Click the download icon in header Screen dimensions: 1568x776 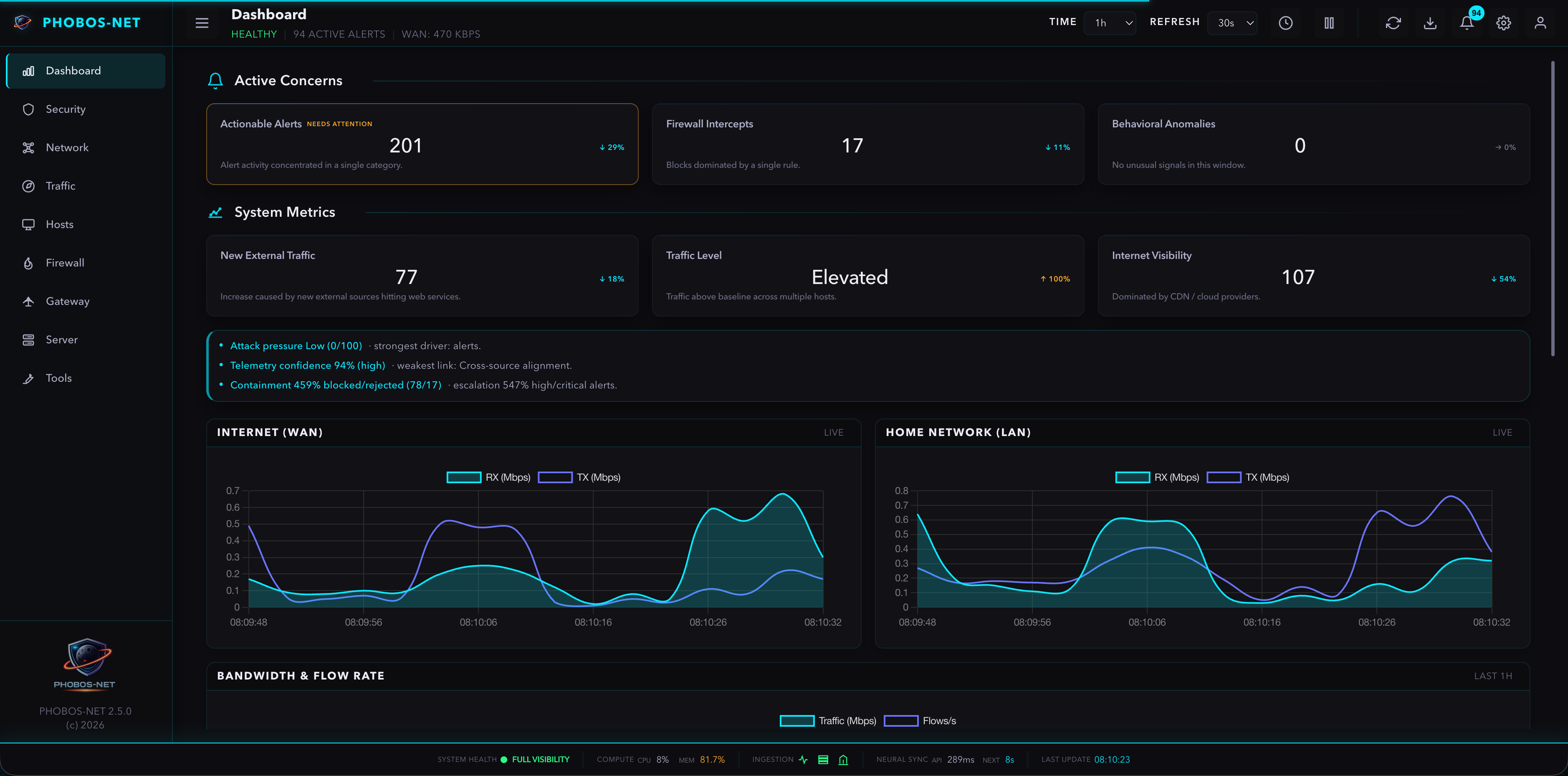1430,23
